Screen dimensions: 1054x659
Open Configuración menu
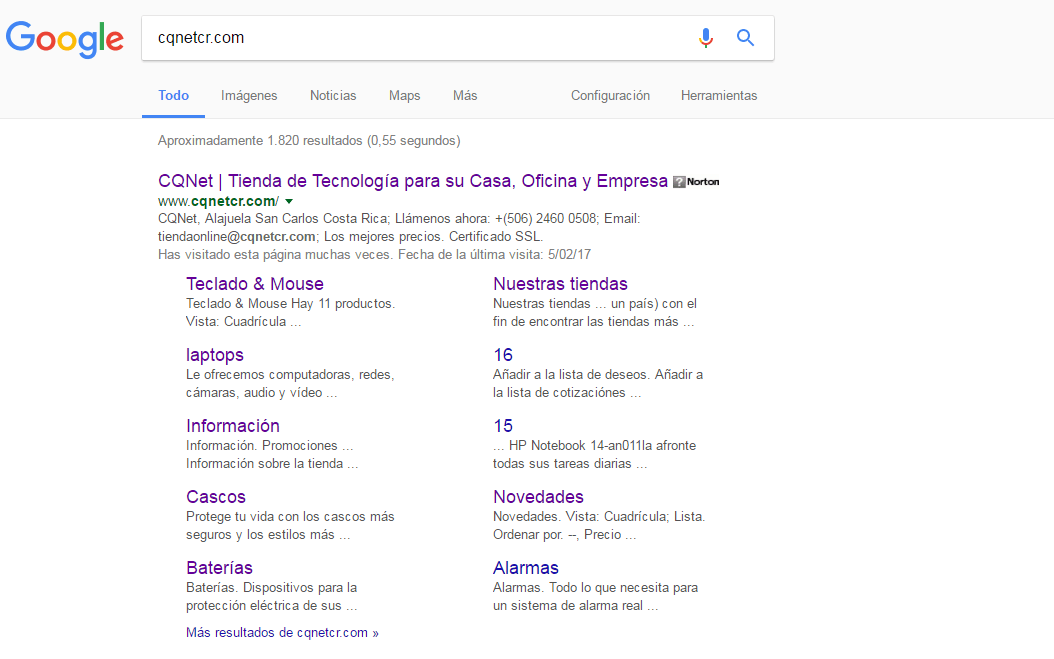pyautogui.click(x=610, y=95)
